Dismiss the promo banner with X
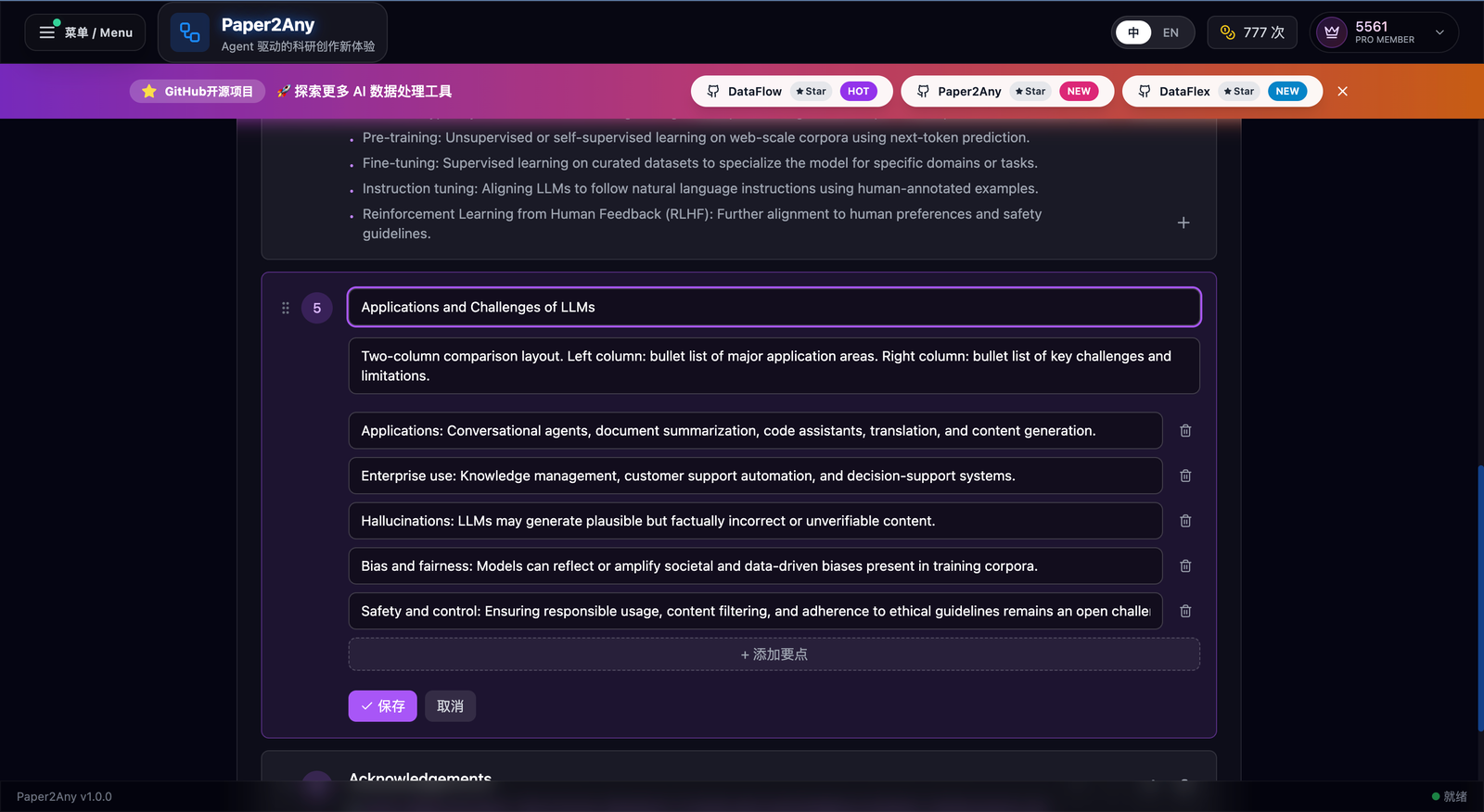 [x=1342, y=91]
